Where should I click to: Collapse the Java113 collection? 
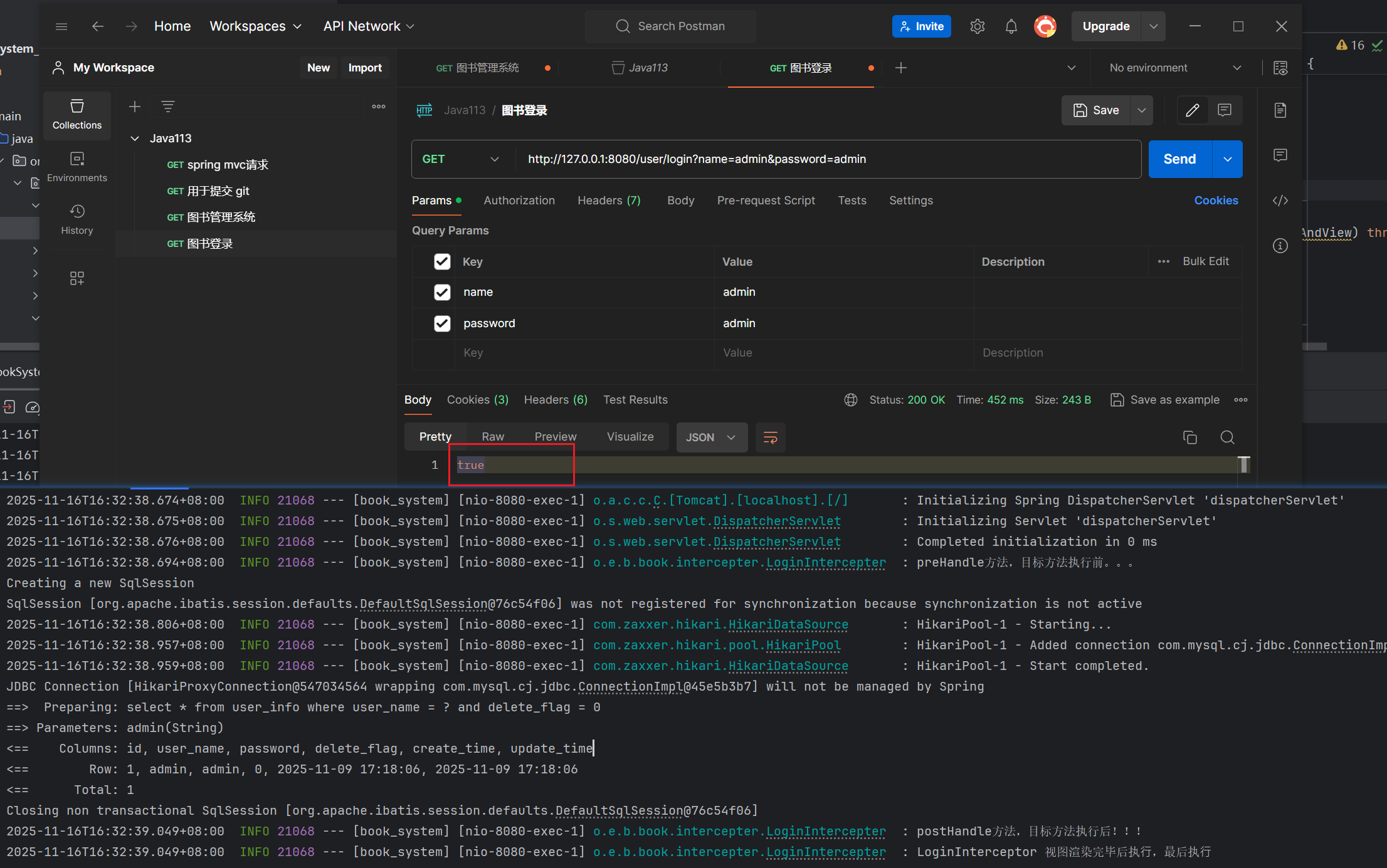click(x=135, y=139)
